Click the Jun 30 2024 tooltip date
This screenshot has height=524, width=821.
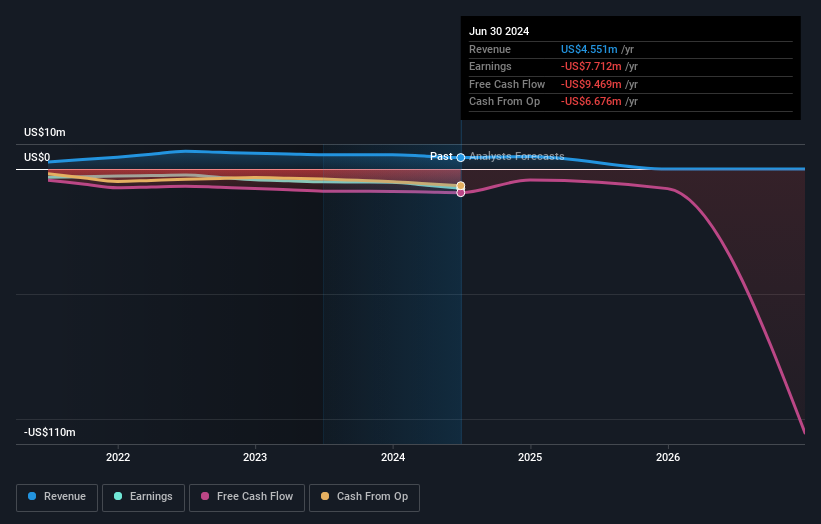(499, 31)
